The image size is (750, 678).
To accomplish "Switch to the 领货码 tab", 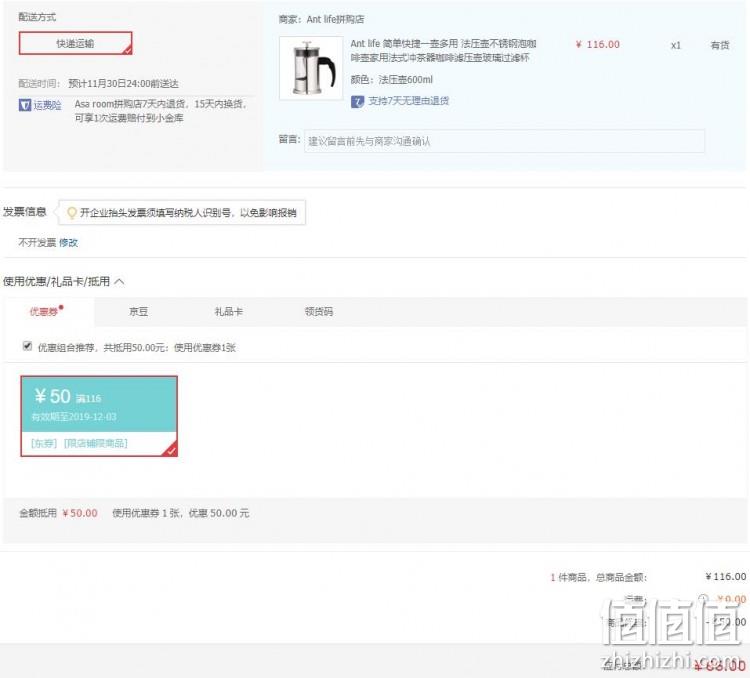I will 319,311.
